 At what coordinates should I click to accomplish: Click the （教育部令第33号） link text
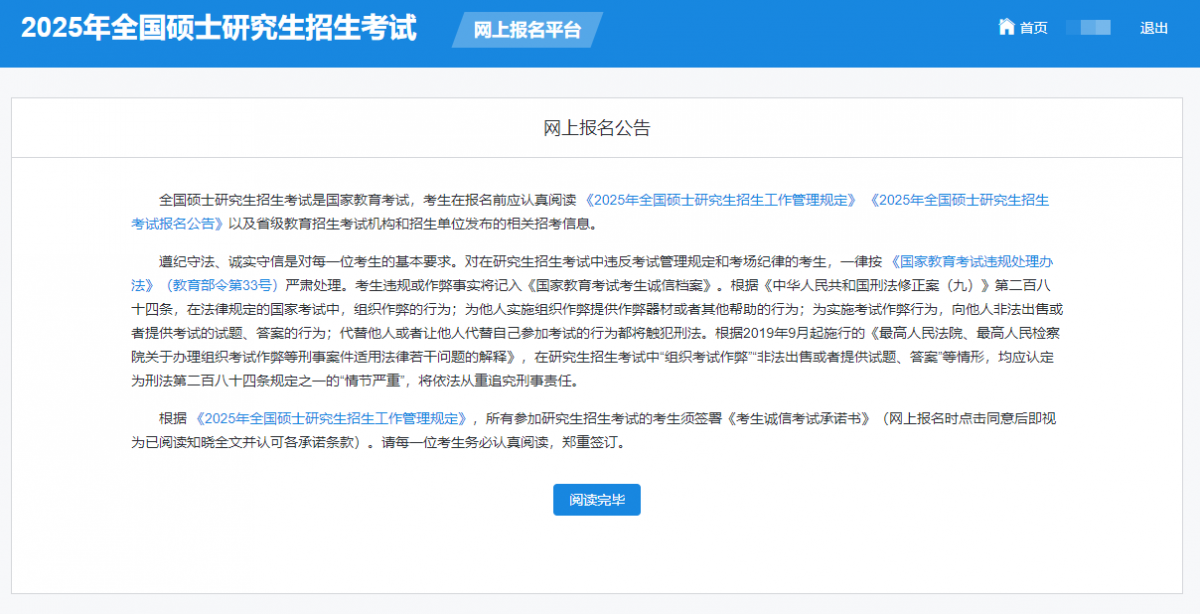[x=215, y=285]
